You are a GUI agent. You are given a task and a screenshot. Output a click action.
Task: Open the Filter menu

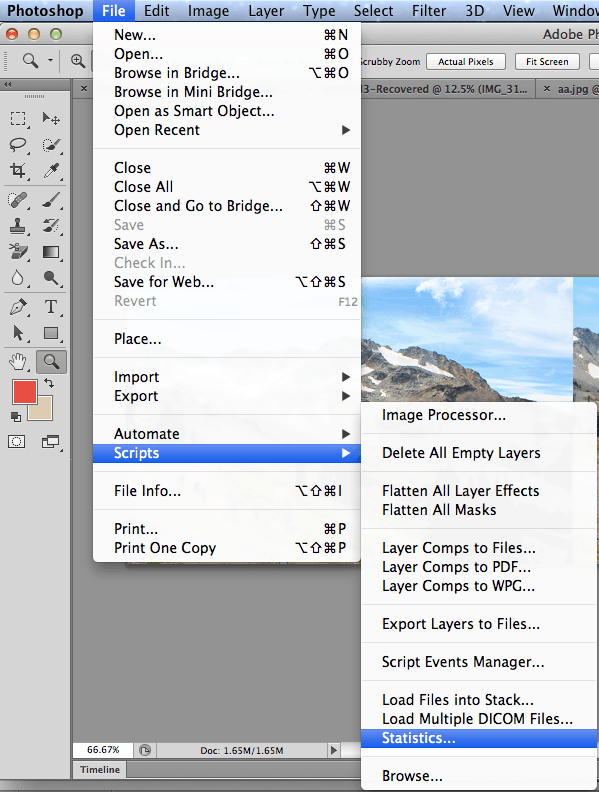429,11
